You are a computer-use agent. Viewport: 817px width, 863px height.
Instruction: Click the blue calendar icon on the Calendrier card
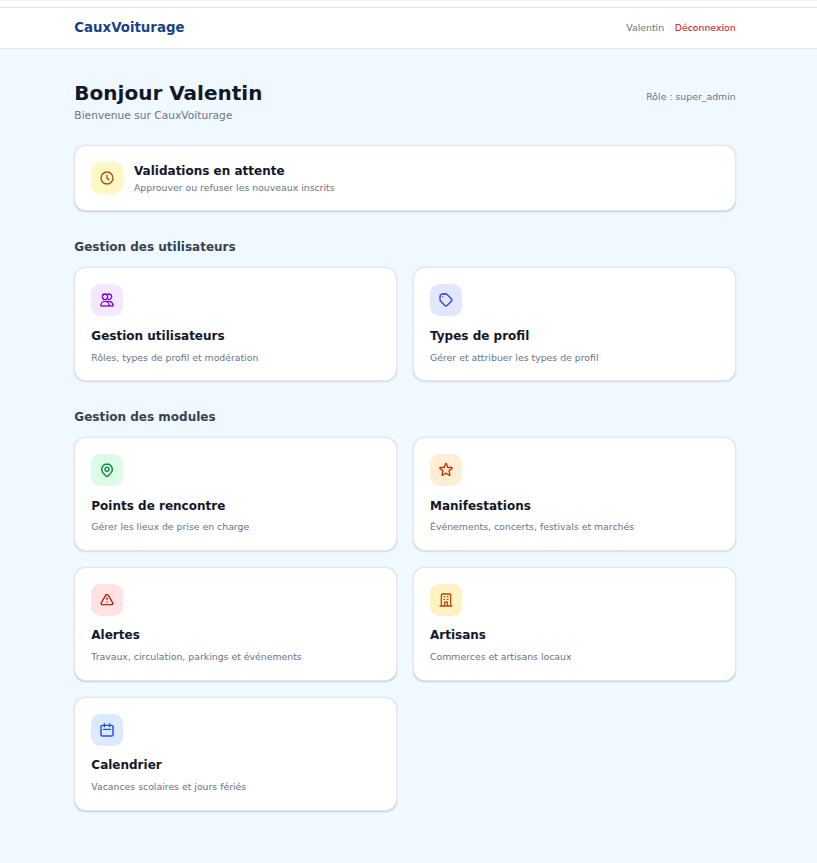107,730
